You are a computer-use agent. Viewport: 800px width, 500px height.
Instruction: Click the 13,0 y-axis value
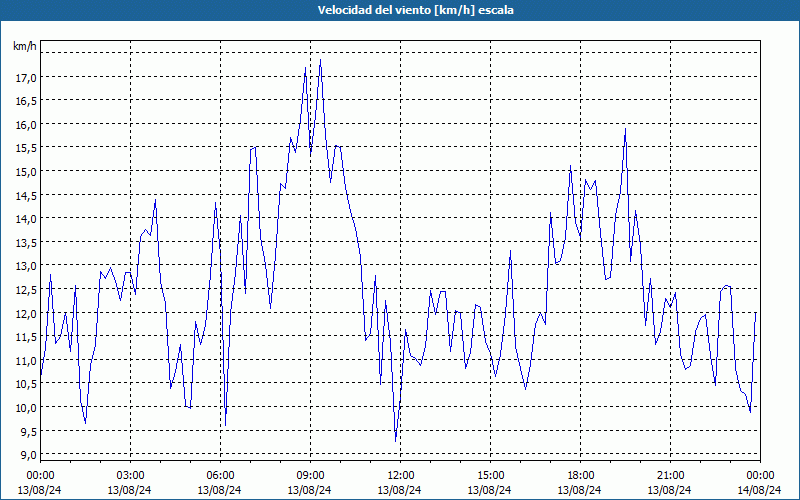coord(27,266)
